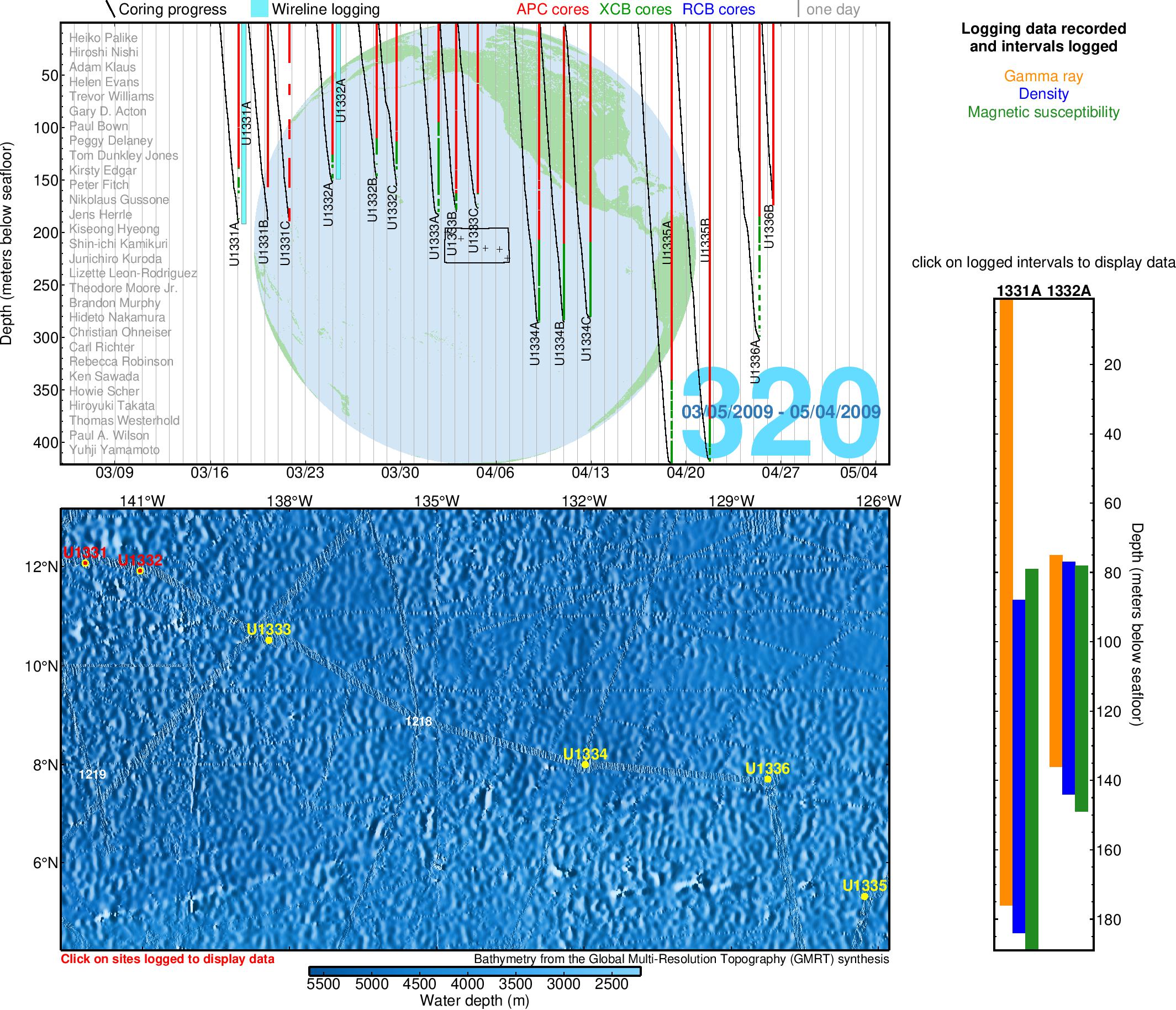
Task: Click the U1335 site marker
Action: tap(864, 896)
